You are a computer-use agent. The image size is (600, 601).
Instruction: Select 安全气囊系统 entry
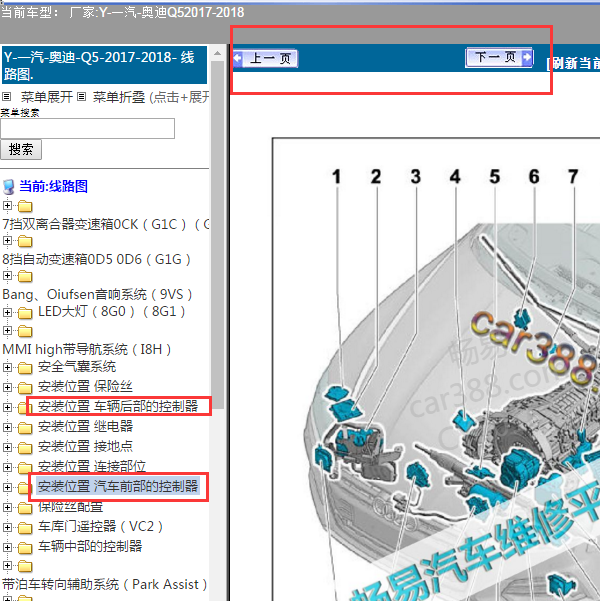(77, 367)
